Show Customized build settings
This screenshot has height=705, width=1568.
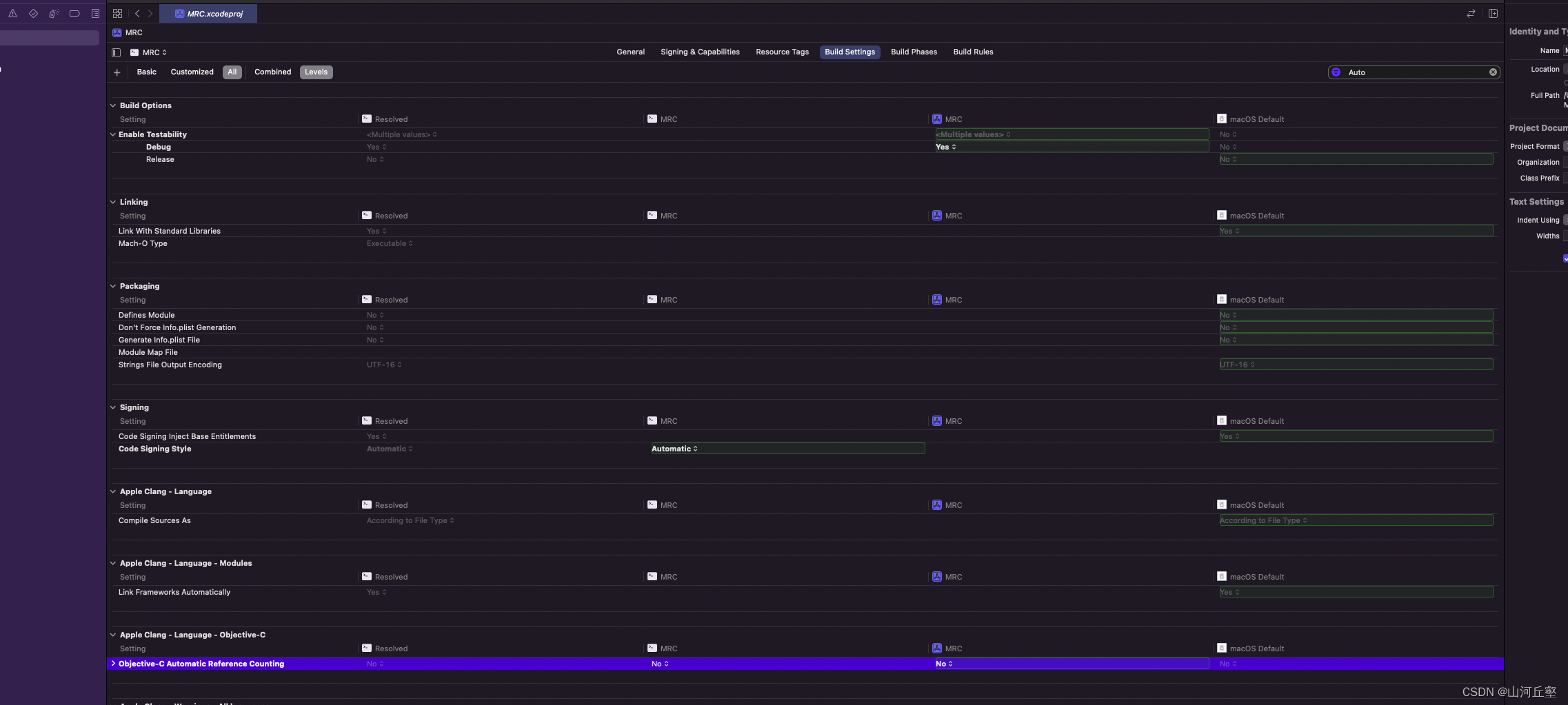point(192,72)
